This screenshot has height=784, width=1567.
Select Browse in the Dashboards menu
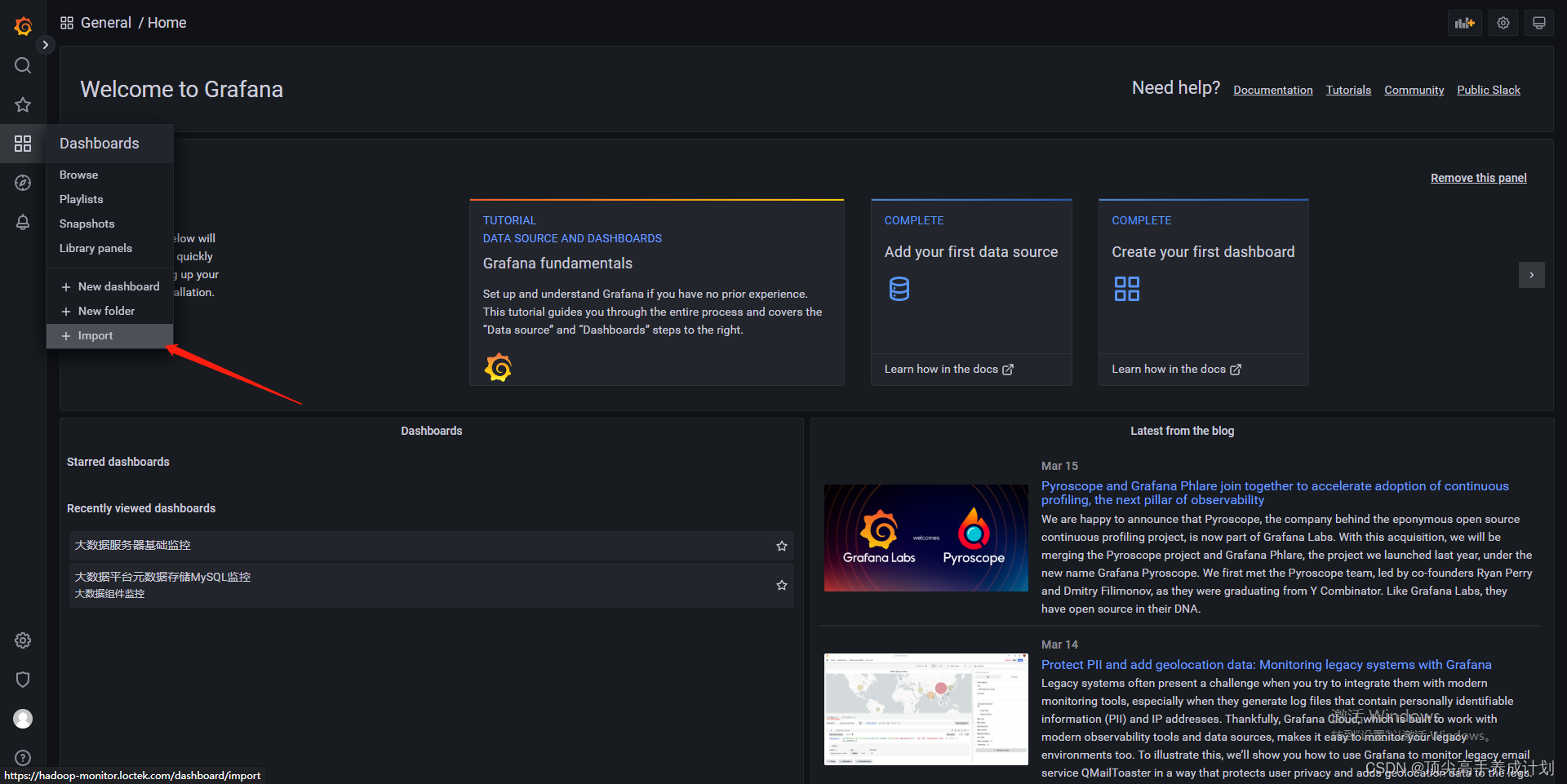click(x=109, y=175)
